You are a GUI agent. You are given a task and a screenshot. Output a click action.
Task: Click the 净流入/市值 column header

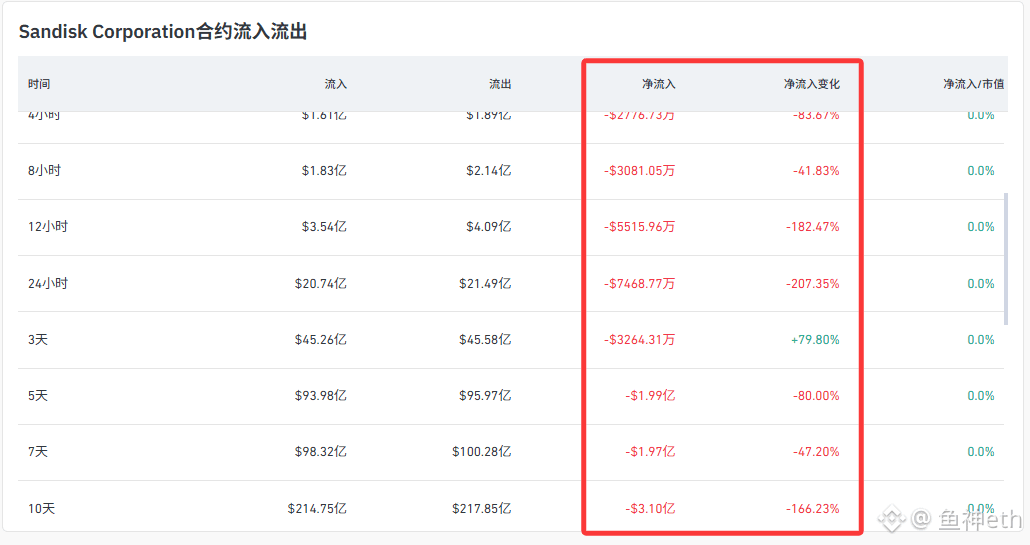click(974, 84)
